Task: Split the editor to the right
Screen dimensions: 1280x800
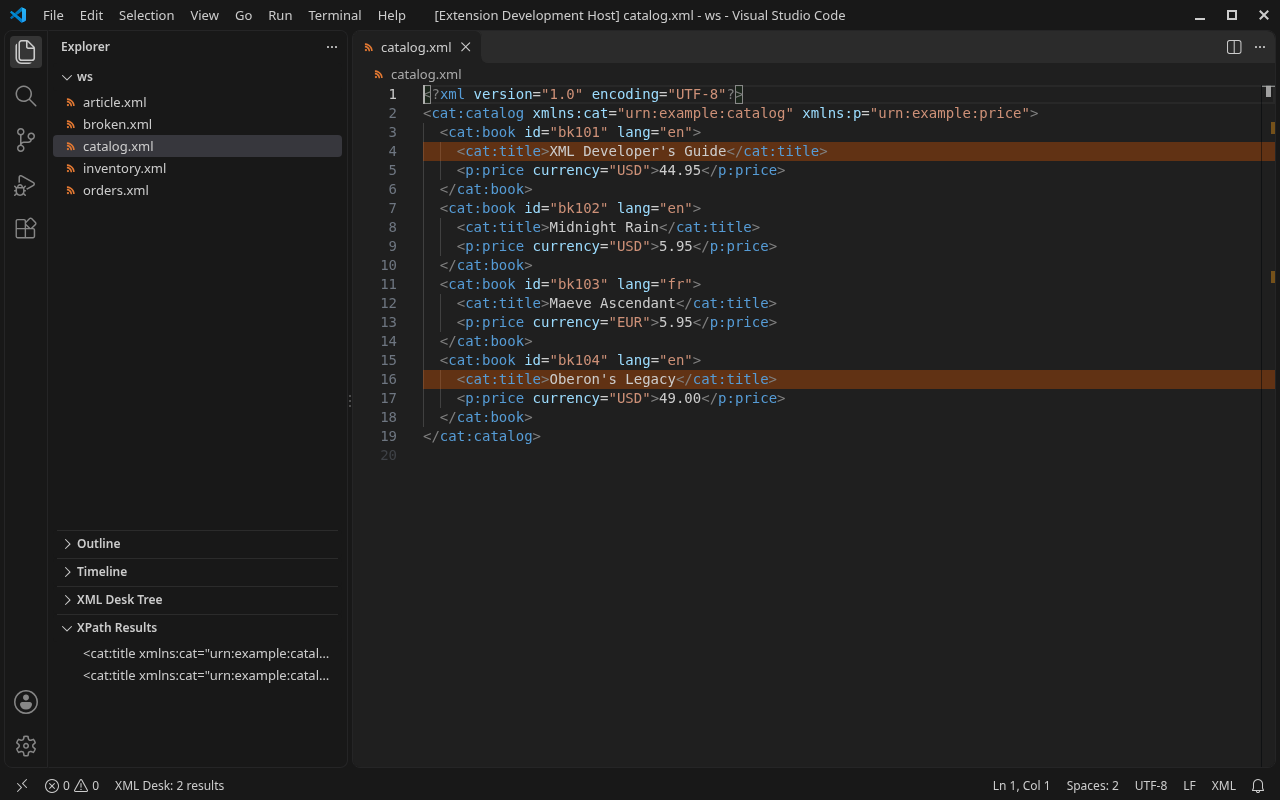Action: point(1234,47)
